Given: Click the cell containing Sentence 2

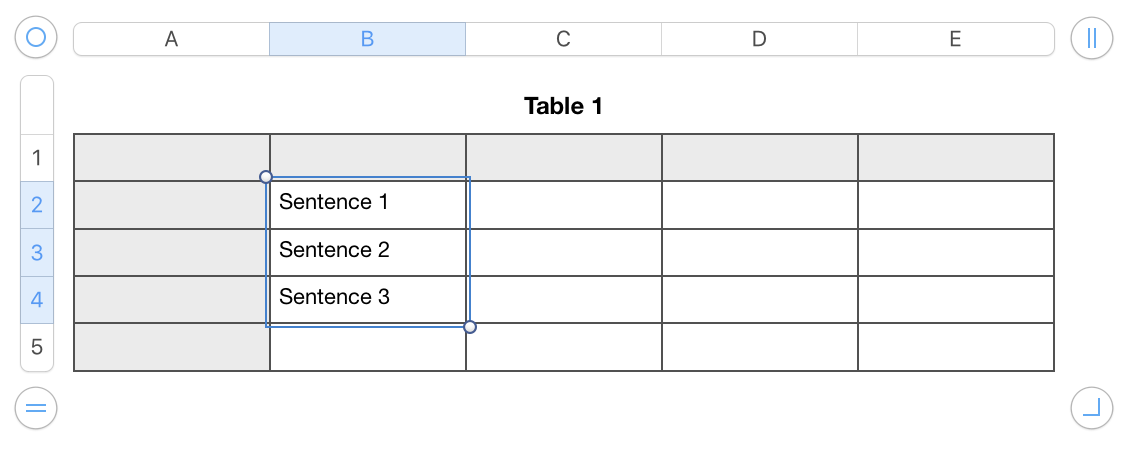Looking at the screenshot, I should [x=367, y=251].
